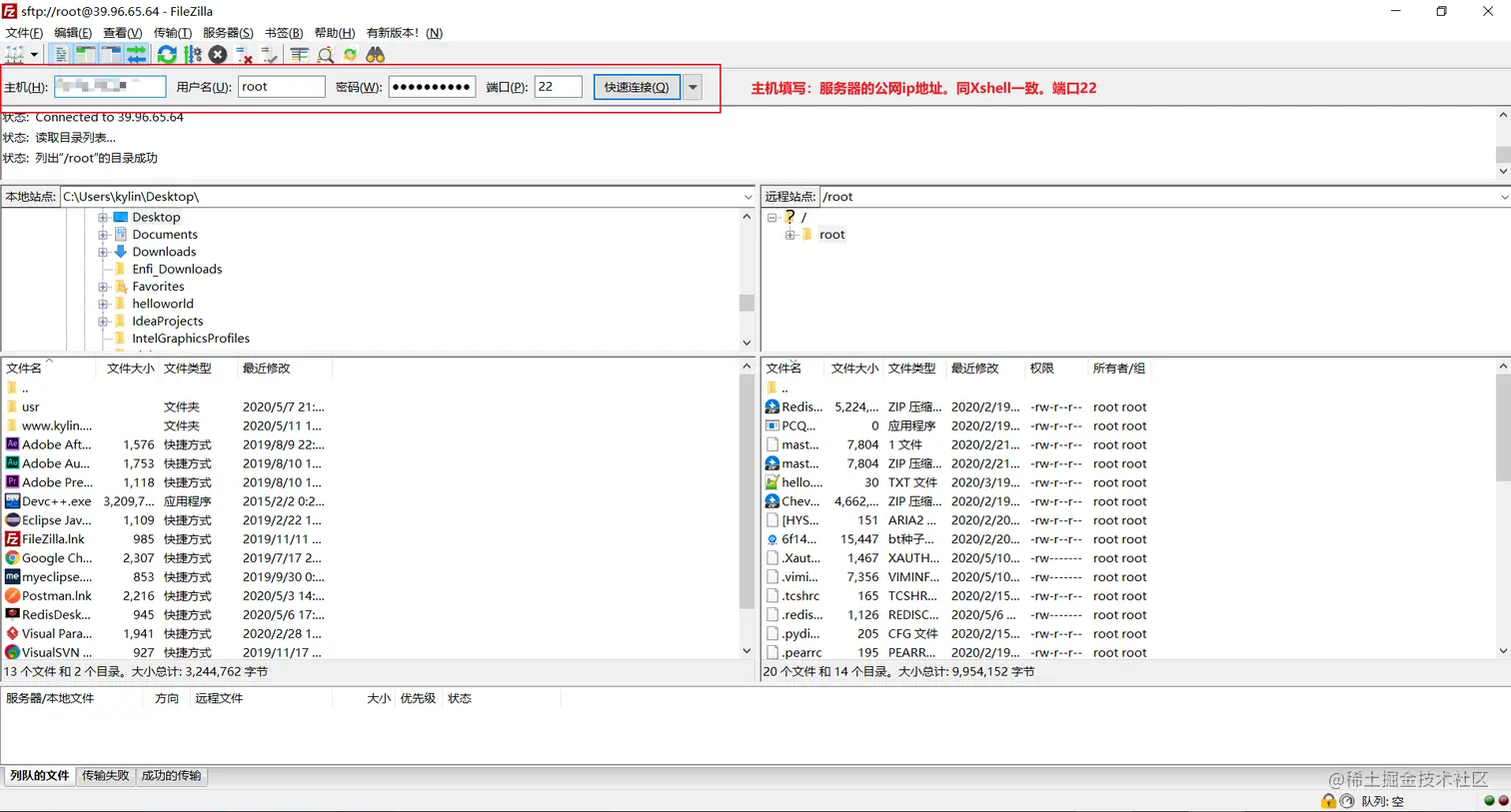The image size is (1511, 812).
Task: Toggle synchronized browsing
Action: 351,55
